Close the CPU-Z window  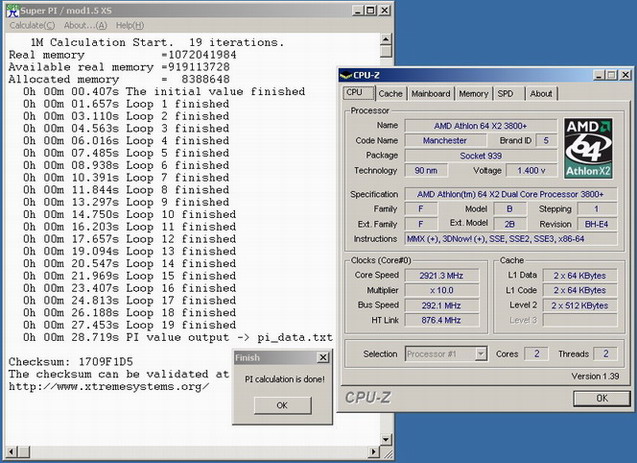[x=626, y=75]
